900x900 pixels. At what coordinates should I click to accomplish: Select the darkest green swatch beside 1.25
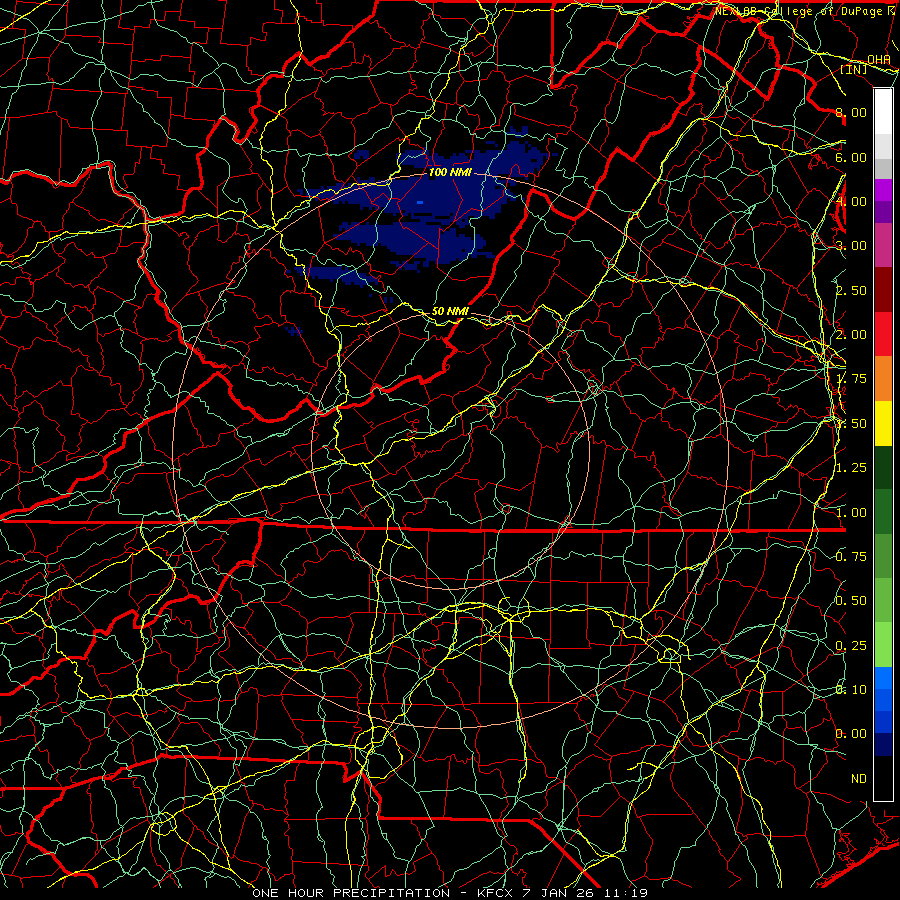point(883,467)
